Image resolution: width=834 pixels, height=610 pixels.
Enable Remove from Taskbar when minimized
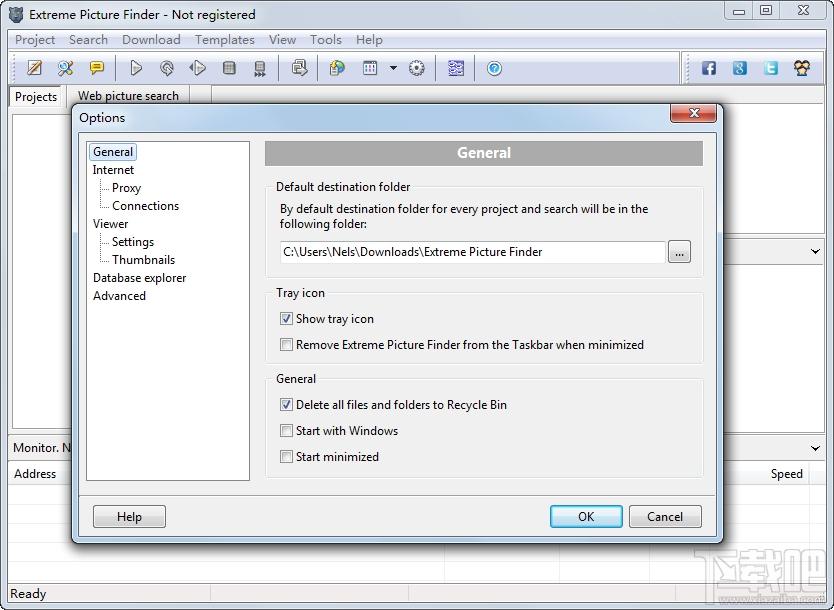pyautogui.click(x=286, y=345)
